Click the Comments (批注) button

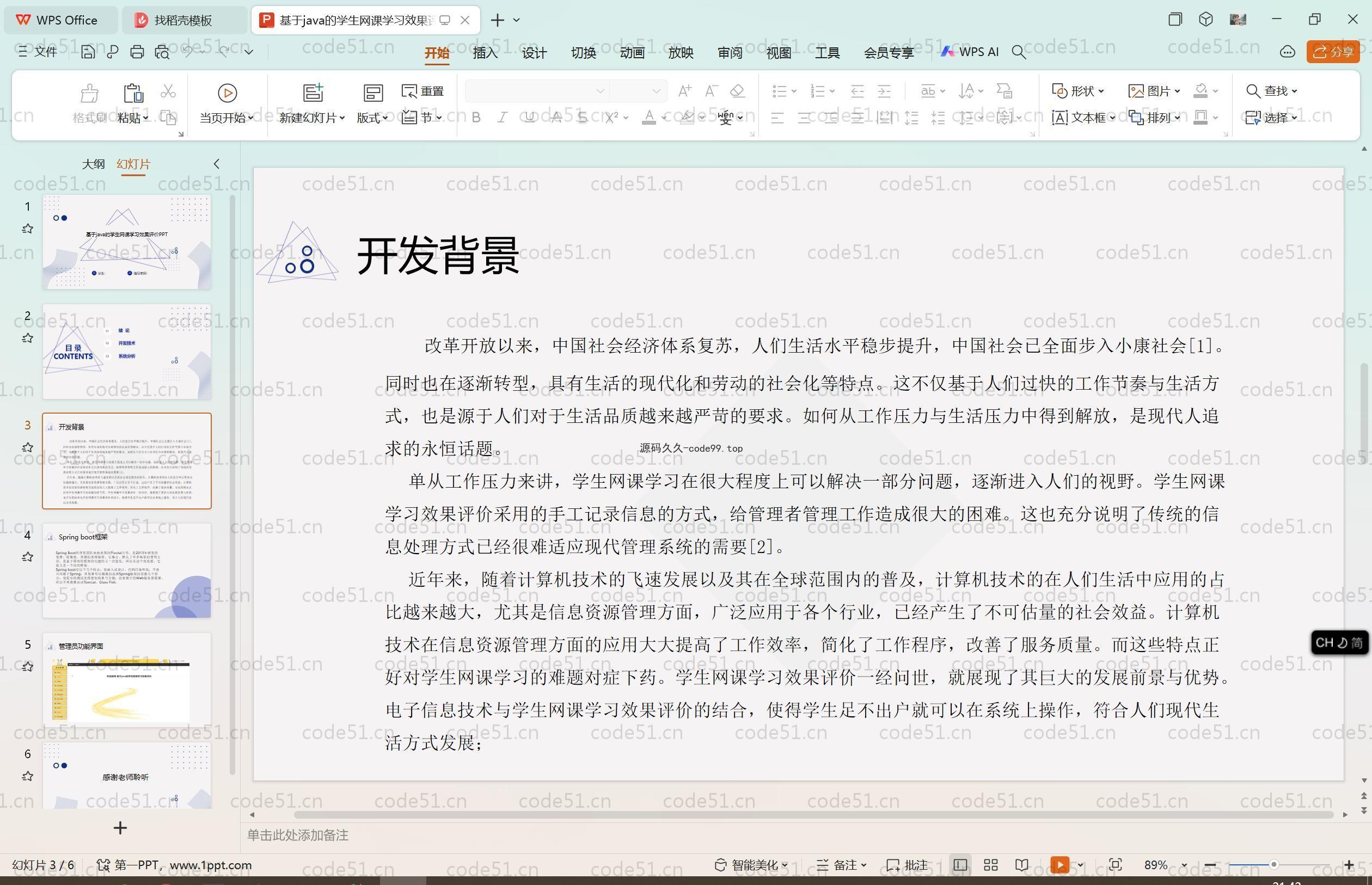(x=907, y=865)
